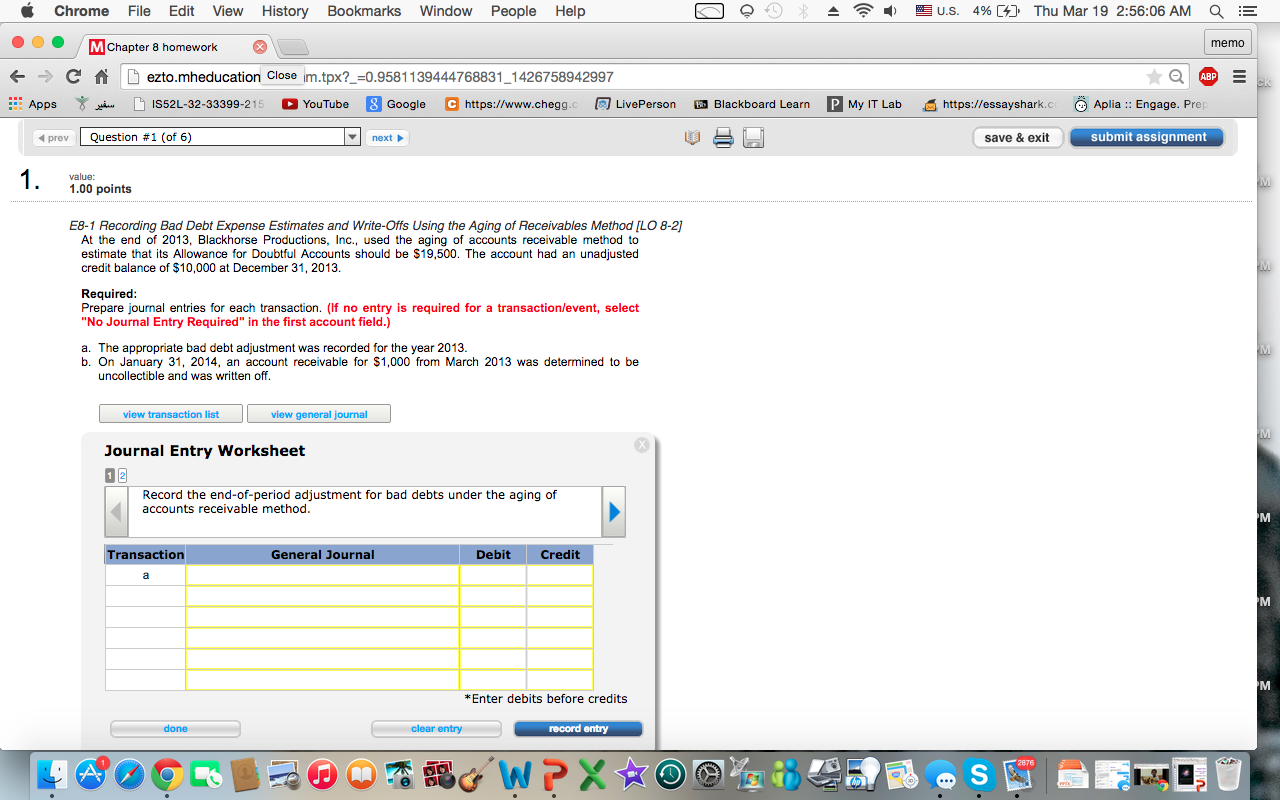Viewport: 1280px width, 800px height.
Task: Click the first row Debit field
Action: [x=493, y=575]
